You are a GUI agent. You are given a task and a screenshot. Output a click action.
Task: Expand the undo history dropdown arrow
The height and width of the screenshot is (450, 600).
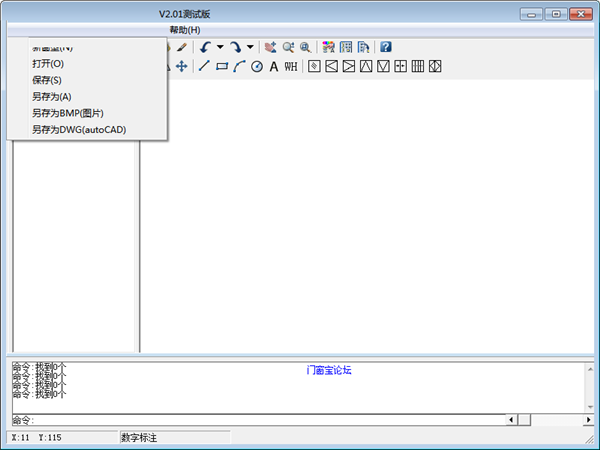pos(220,47)
